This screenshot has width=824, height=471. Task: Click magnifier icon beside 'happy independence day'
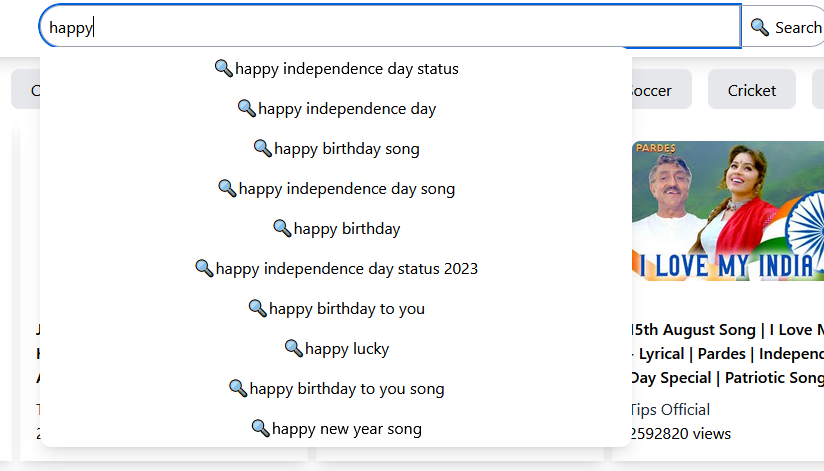(246, 108)
